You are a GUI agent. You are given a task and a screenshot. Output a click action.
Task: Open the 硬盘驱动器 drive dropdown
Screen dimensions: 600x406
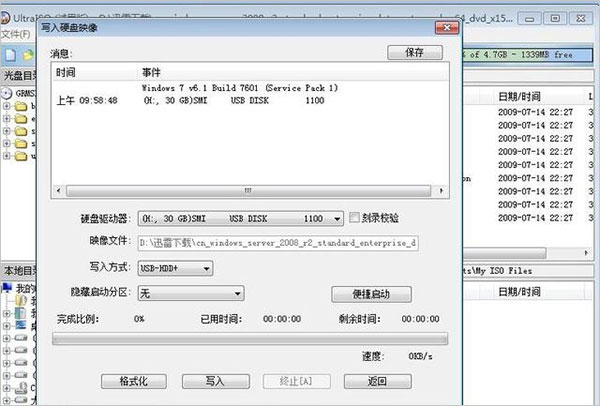[x=337, y=219]
